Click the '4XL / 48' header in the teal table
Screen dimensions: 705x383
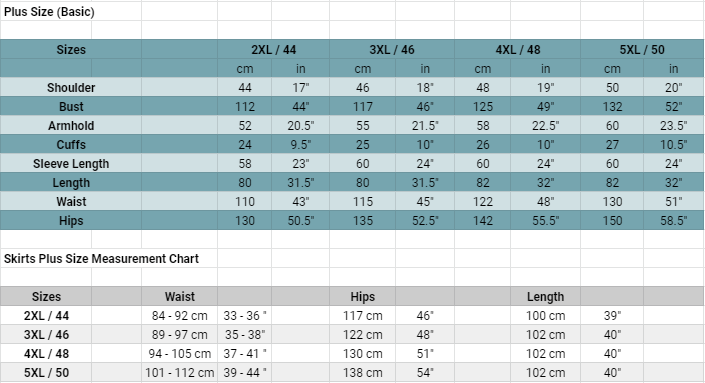[518, 49]
